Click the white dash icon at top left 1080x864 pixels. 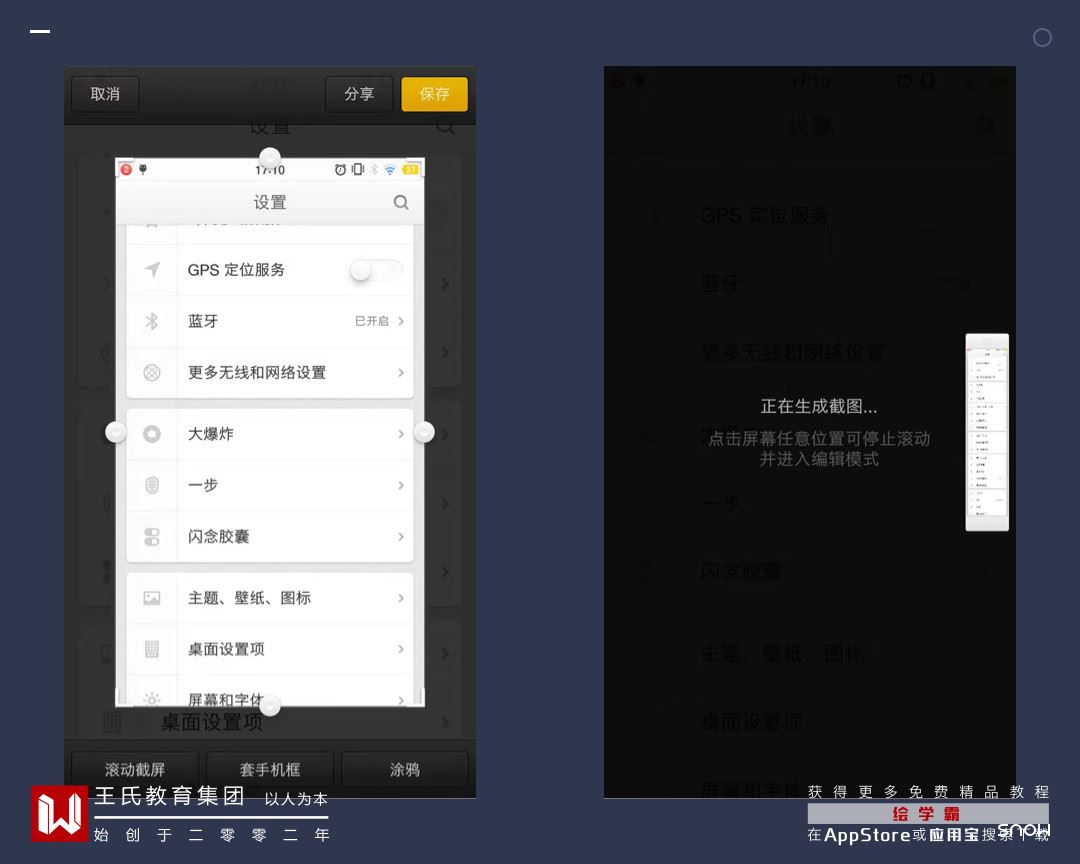[40, 31]
